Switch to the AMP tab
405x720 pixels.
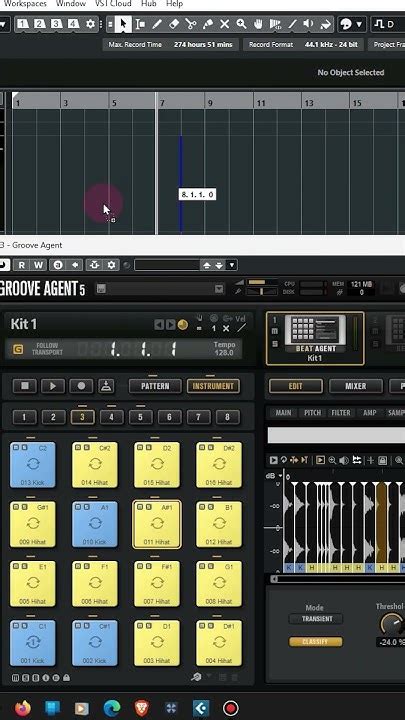(370, 413)
